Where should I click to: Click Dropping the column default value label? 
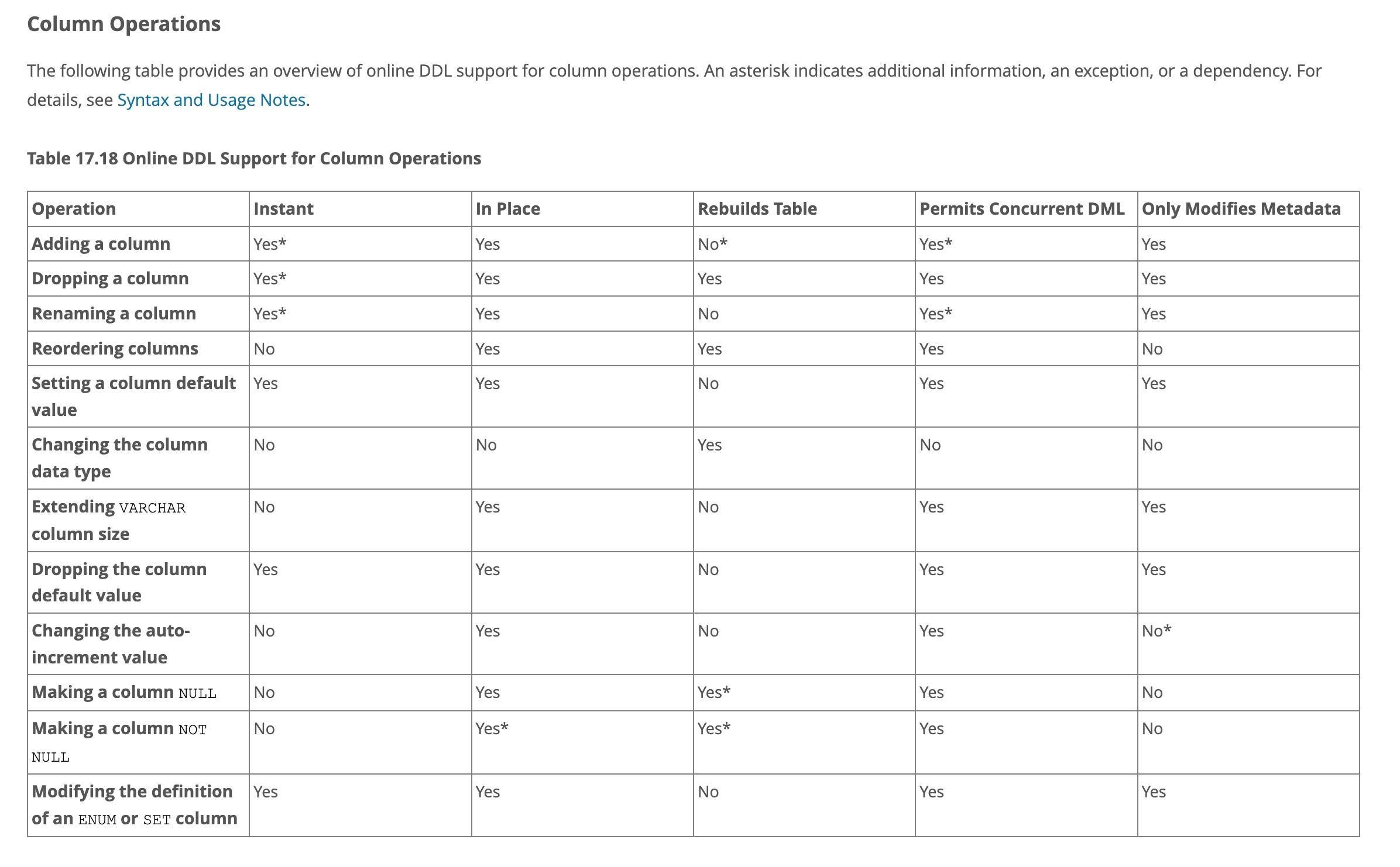[119, 582]
